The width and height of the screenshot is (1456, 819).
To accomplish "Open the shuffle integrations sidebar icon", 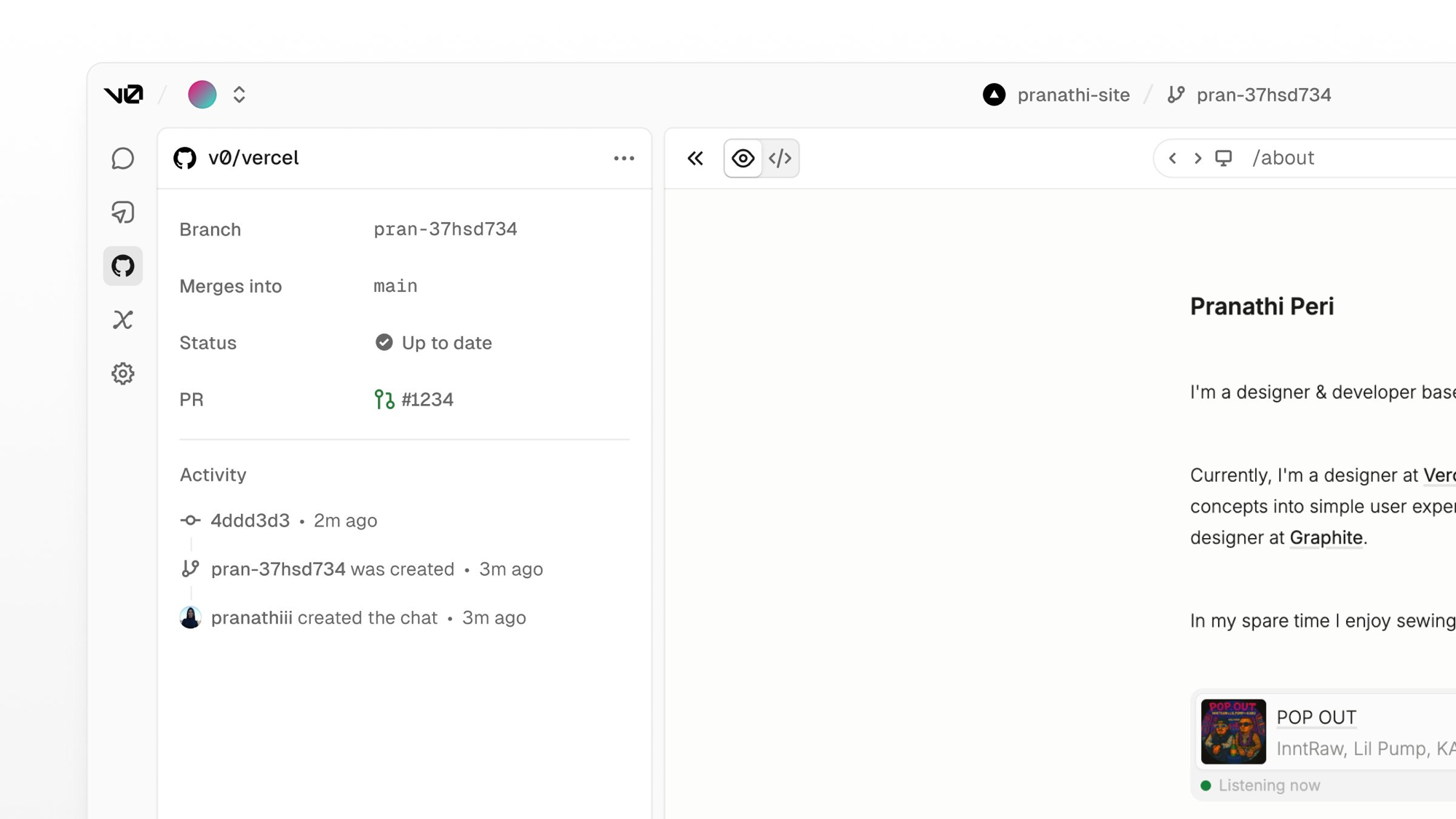I will click(123, 320).
